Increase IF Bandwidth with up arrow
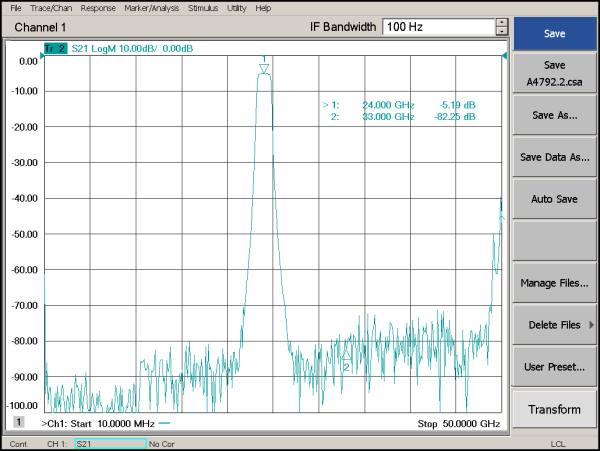 pyautogui.click(x=502, y=23)
